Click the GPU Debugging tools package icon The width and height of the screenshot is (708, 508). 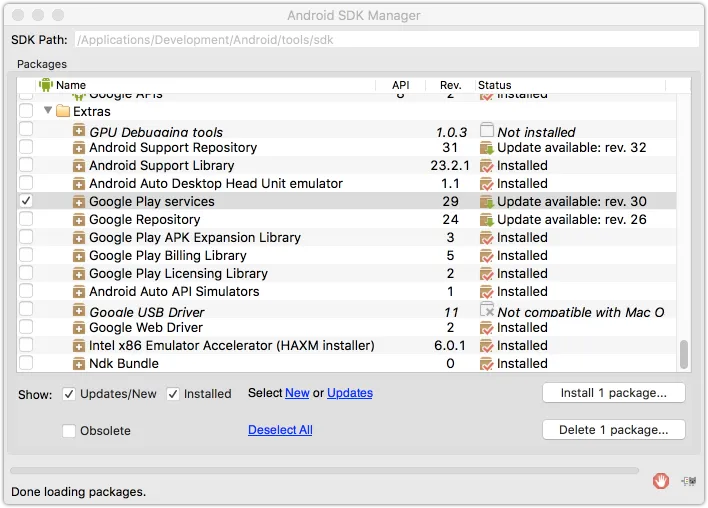(79, 130)
